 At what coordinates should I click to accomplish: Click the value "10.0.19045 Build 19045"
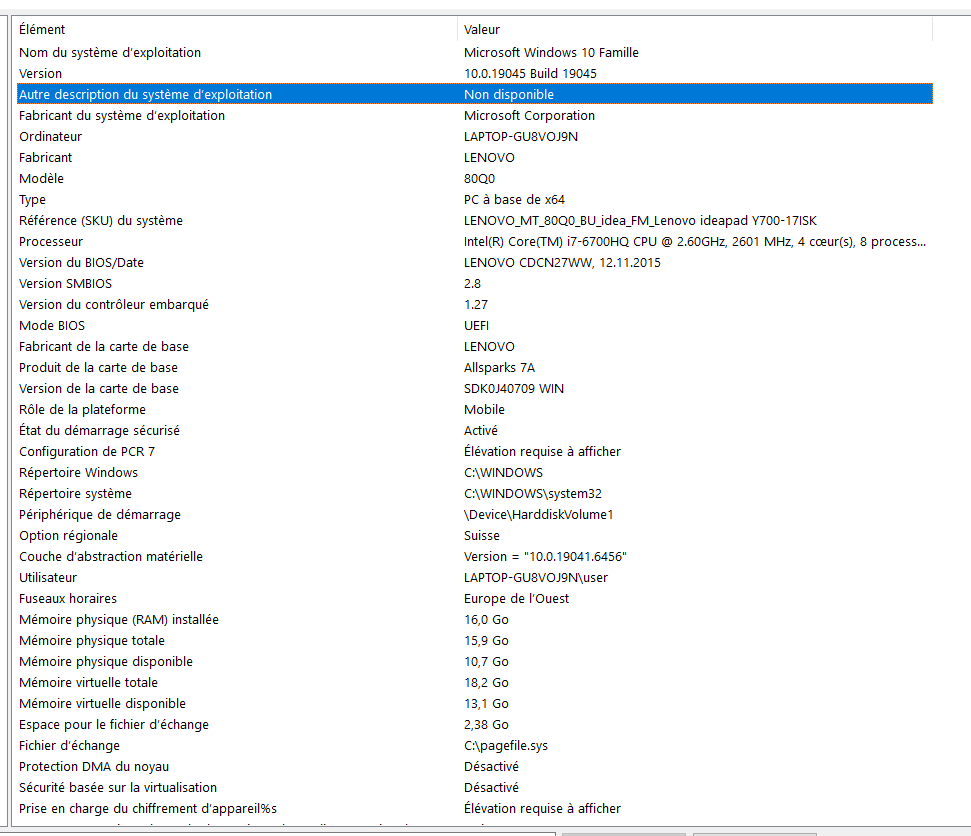[x=530, y=74]
